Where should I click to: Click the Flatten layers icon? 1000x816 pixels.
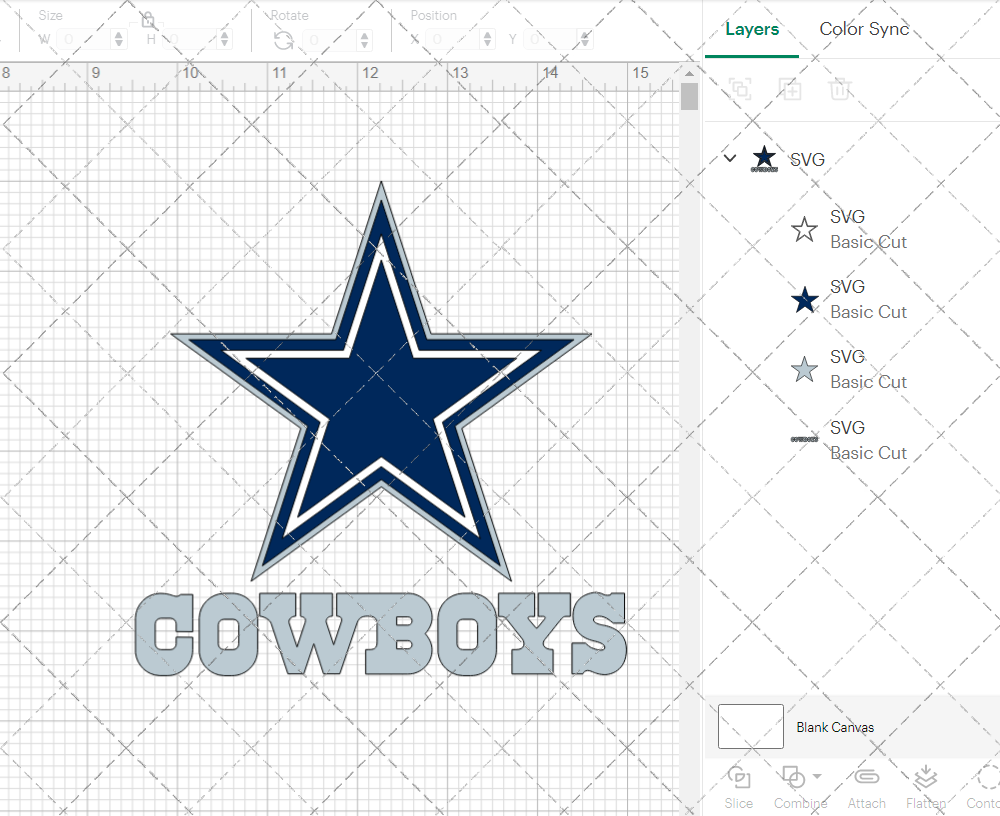pos(925,778)
